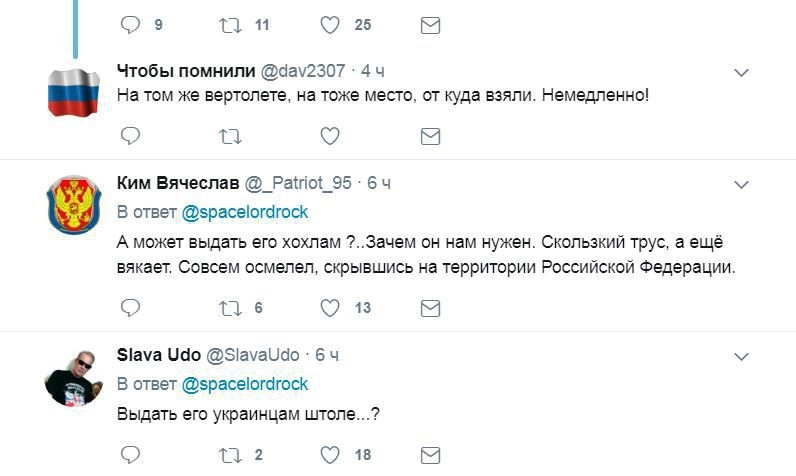Open @spacelordrock link in Slava Udo's reply

244,384
